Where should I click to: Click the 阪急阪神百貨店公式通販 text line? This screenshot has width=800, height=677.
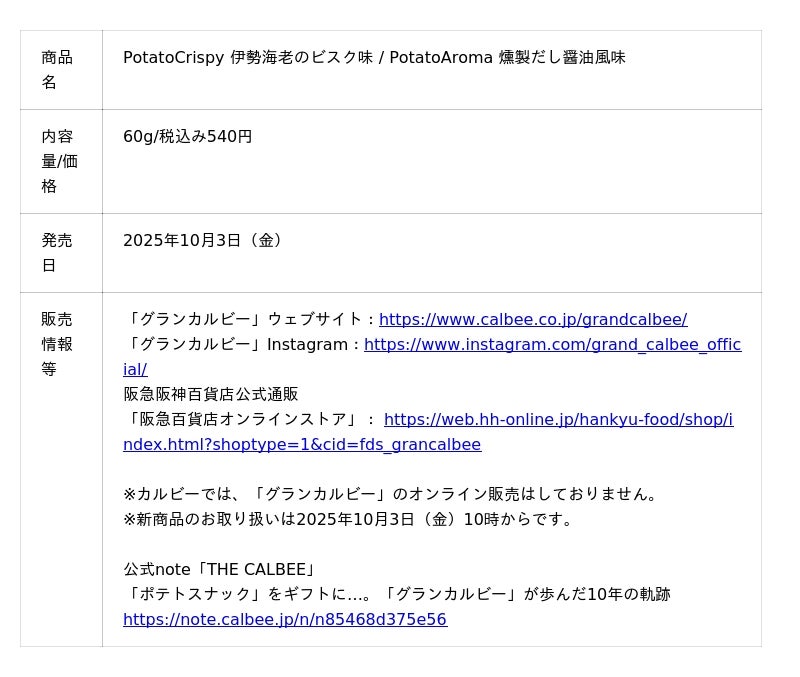point(211,395)
